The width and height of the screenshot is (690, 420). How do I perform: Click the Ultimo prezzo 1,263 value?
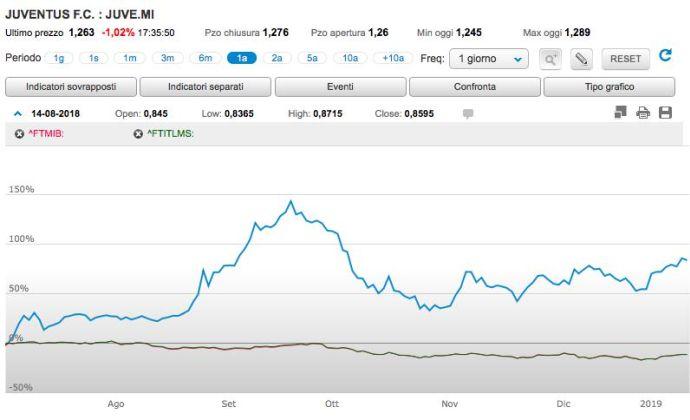point(81,33)
